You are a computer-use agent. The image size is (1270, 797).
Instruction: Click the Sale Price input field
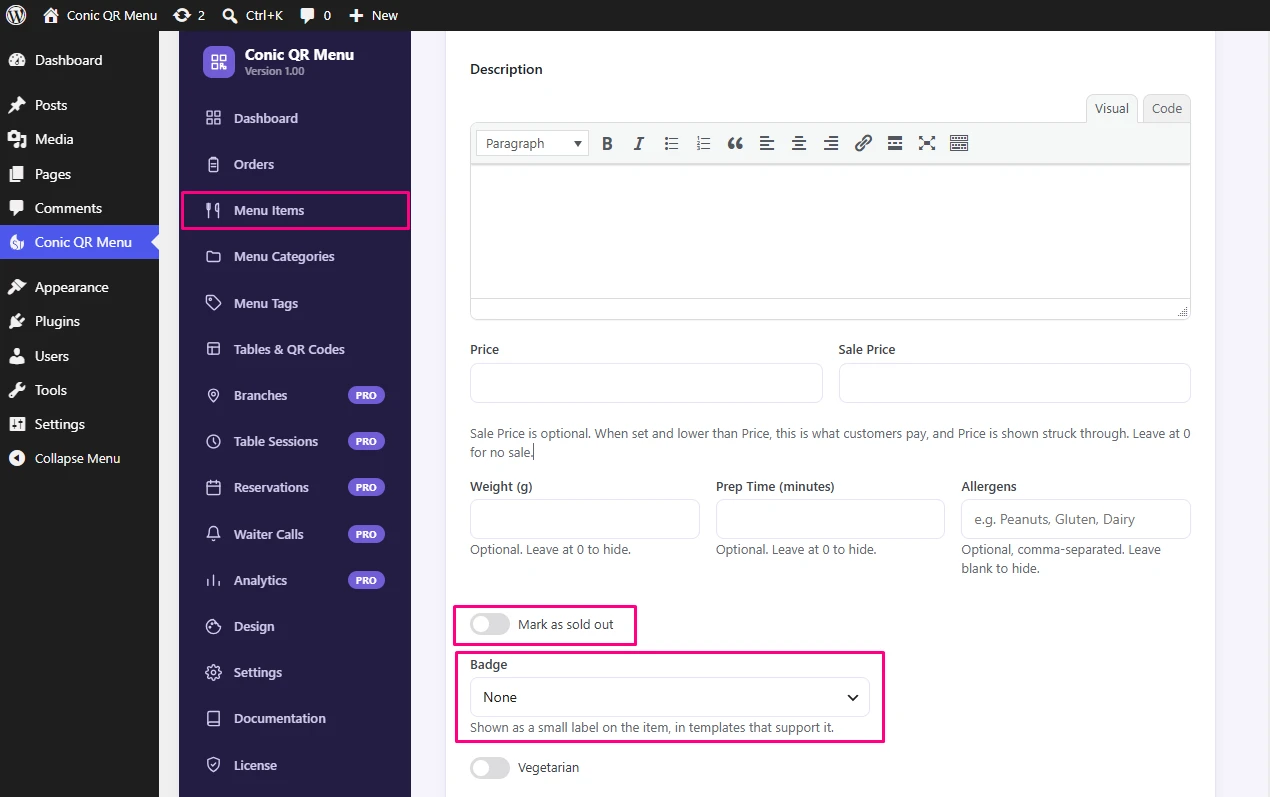pos(1014,383)
